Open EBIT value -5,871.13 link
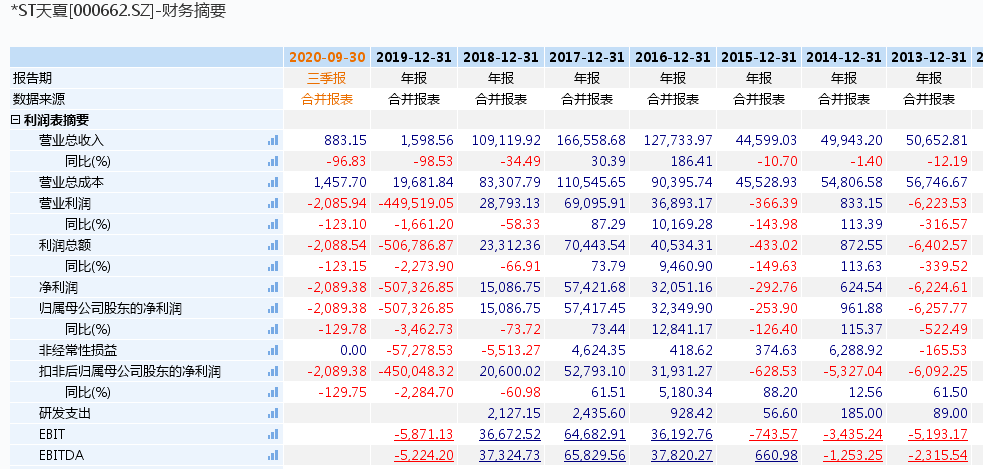The image size is (983, 469). pyautogui.click(x=424, y=435)
